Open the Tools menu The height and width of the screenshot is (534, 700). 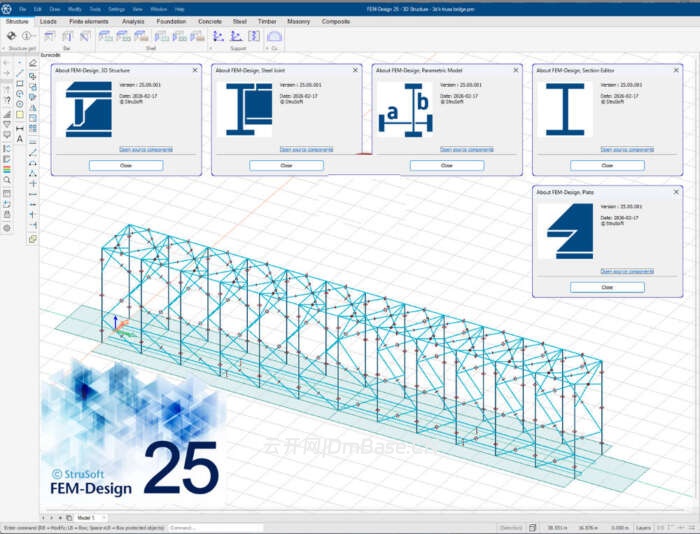pos(95,9)
